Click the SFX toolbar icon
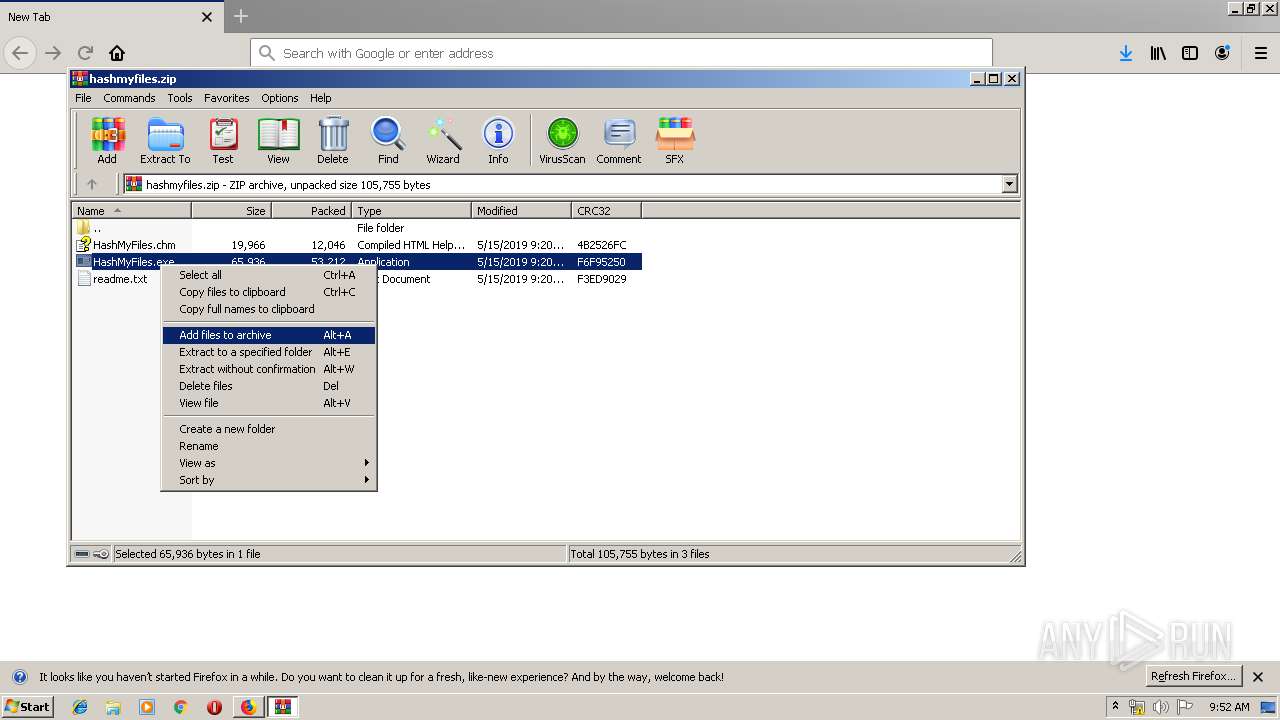 click(675, 140)
